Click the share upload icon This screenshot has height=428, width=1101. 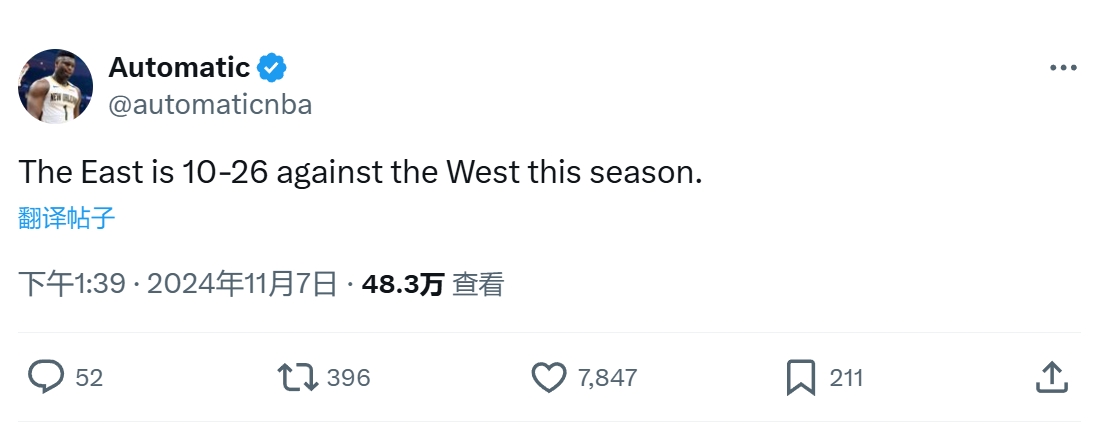coord(1050,377)
